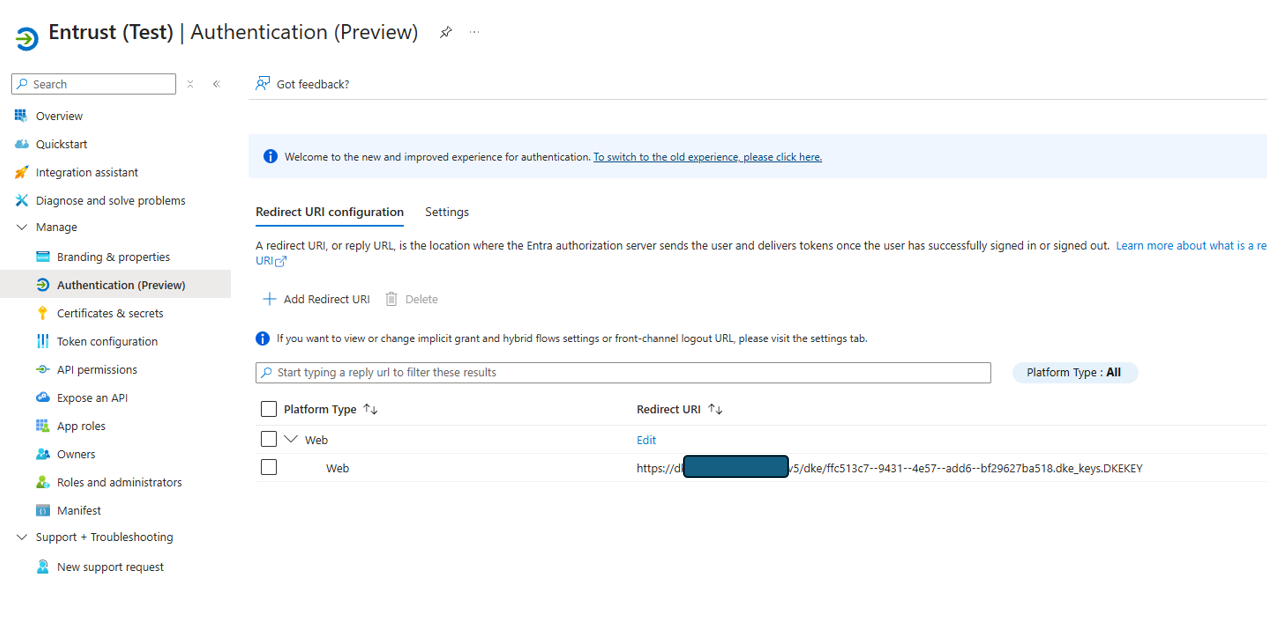Open the ellipsis more options menu
Screen dimensions: 1267x644
tap(474, 32)
